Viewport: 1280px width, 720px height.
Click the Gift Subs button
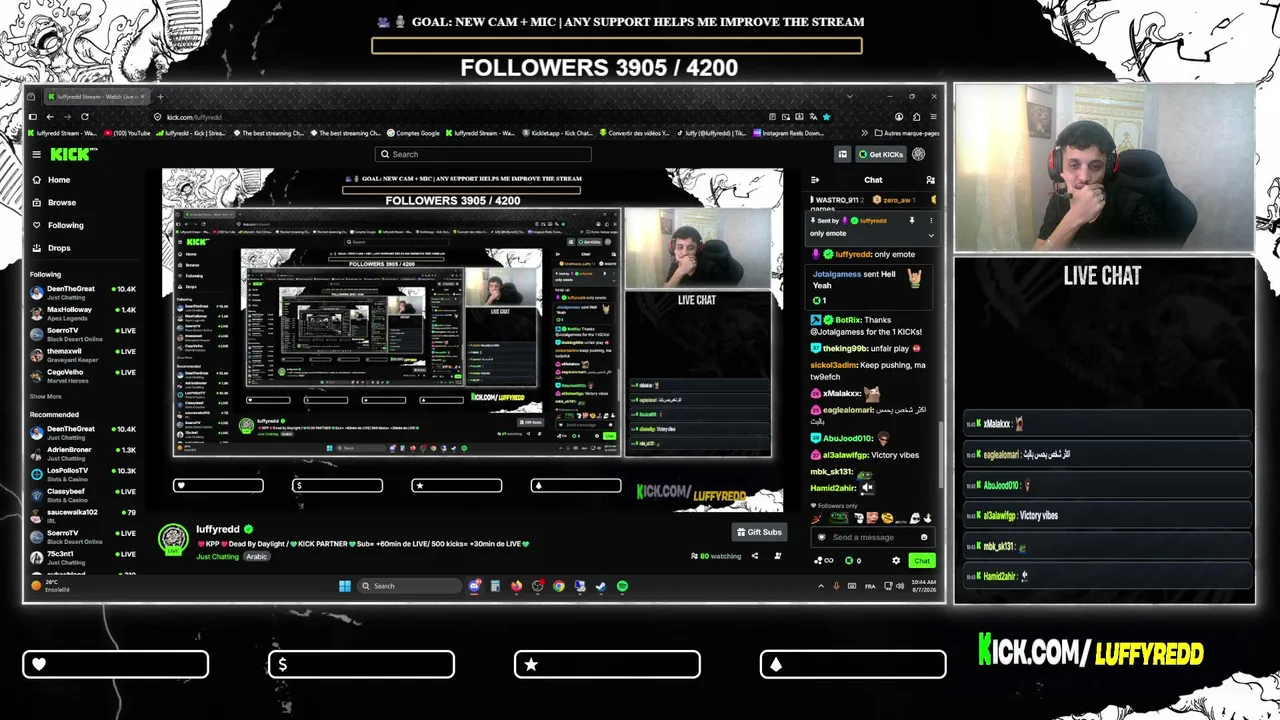[760, 532]
